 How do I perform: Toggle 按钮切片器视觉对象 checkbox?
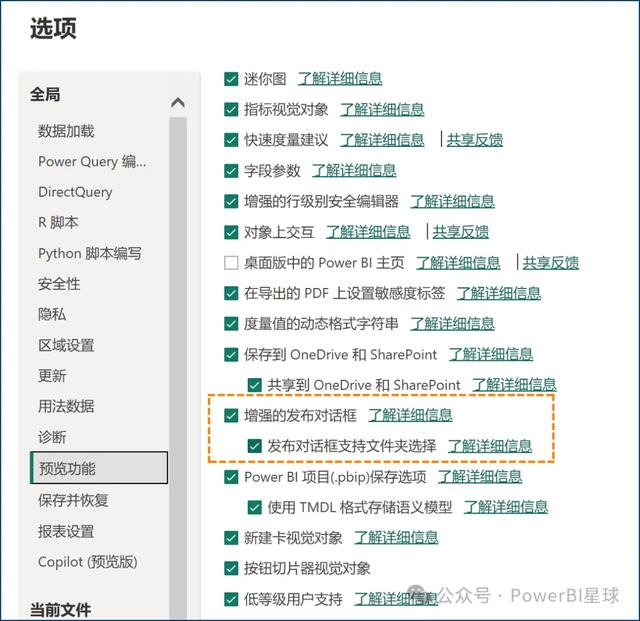[231, 569]
